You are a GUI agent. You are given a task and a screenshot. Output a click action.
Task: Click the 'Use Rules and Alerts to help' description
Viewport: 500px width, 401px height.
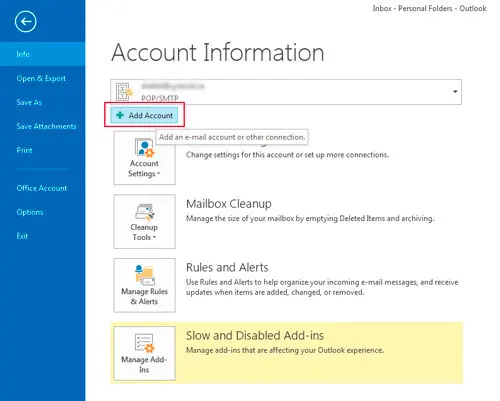(322, 287)
